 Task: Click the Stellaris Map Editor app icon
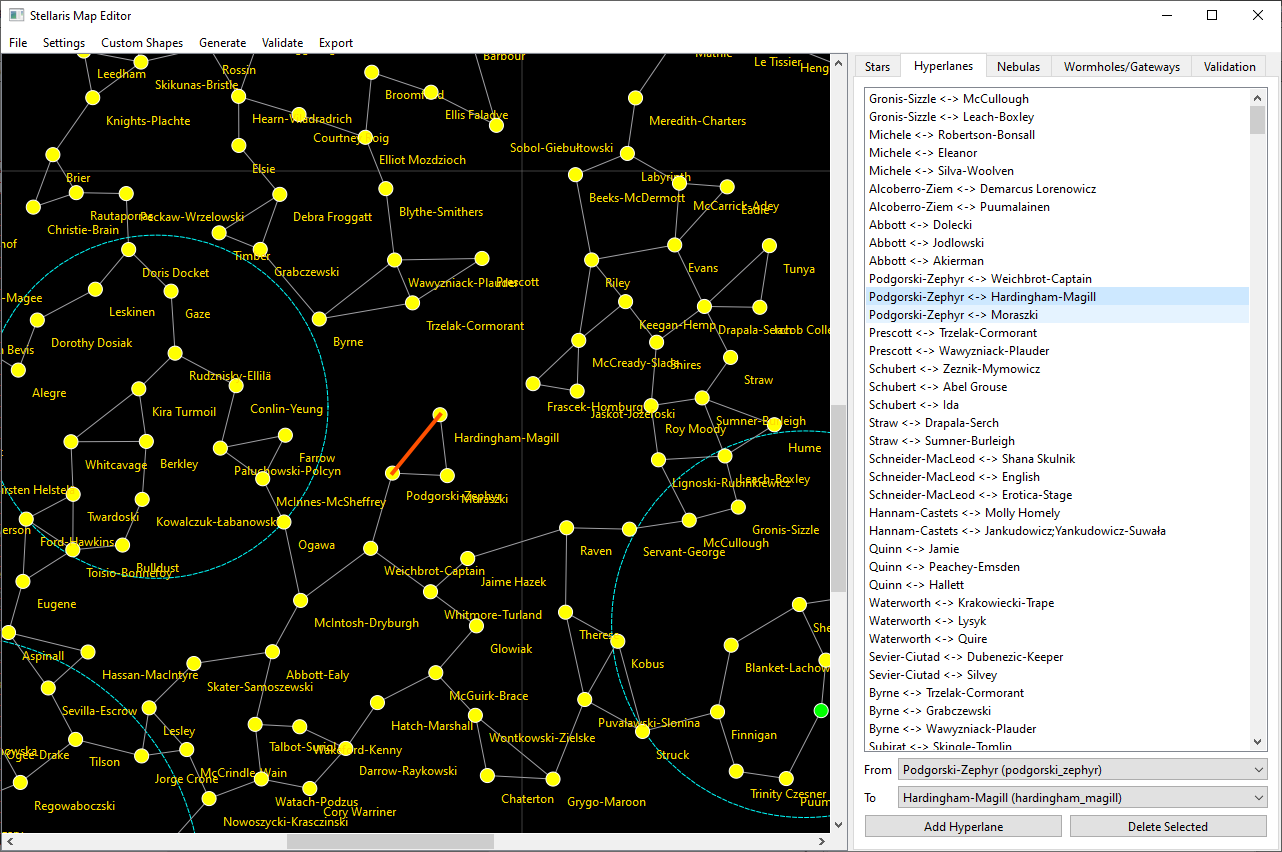point(17,15)
